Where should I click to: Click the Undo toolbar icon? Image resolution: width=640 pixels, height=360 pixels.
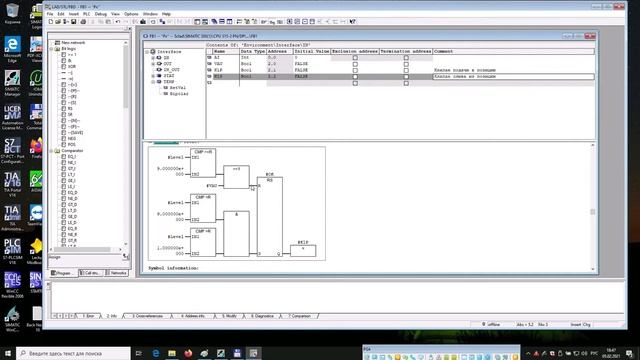[118, 22]
